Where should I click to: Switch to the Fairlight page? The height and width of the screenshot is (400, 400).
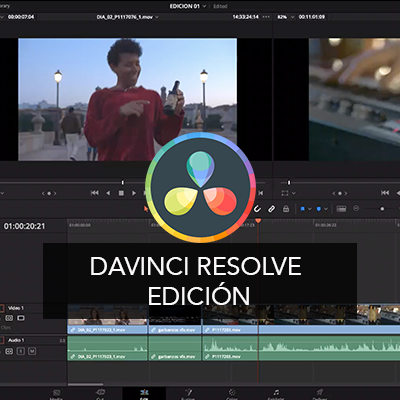tap(276, 394)
